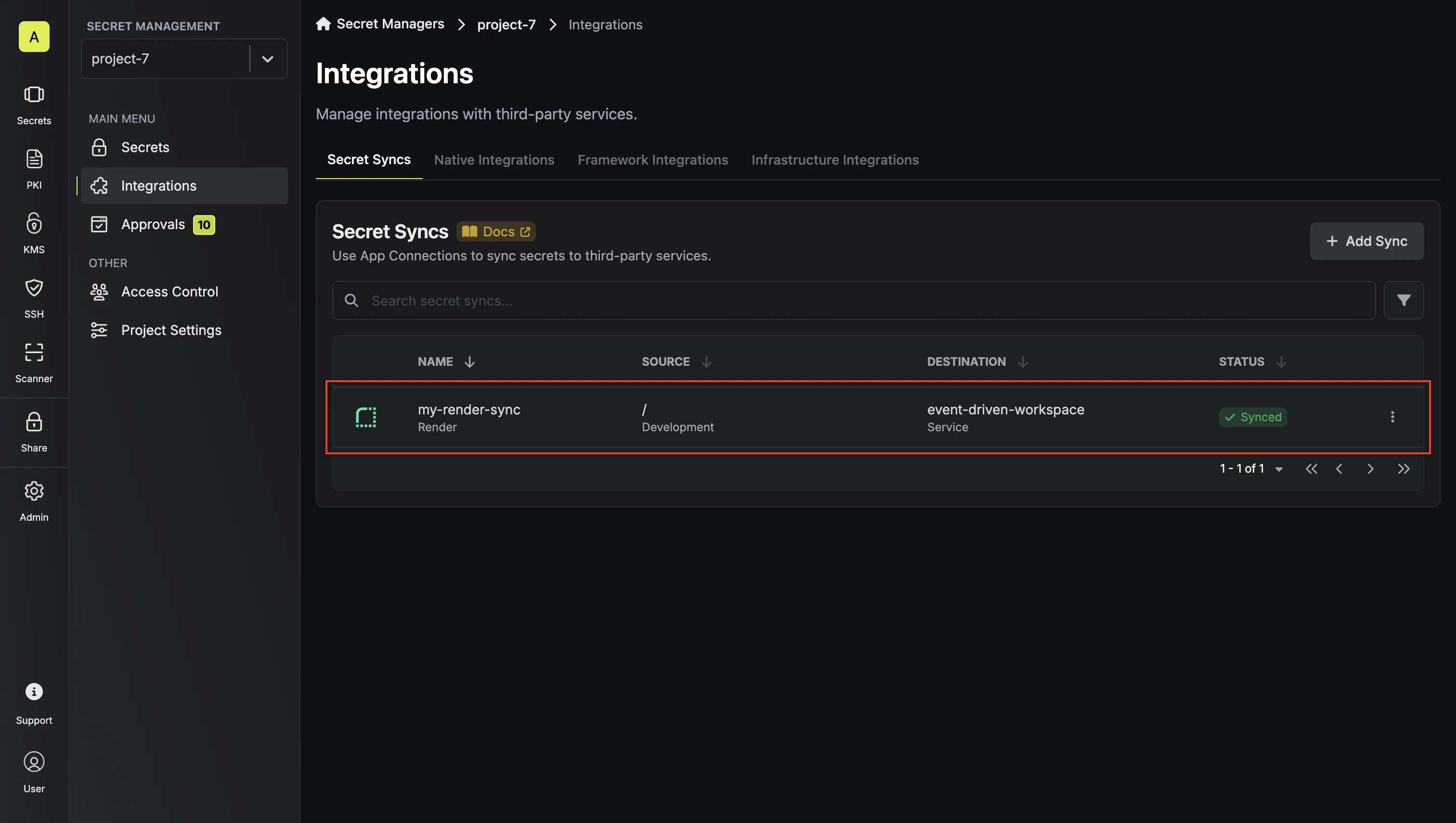This screenshot has width=1456, height=823.
Task: Click the 'my-render-sync' name cell
Action: (469, 410)
